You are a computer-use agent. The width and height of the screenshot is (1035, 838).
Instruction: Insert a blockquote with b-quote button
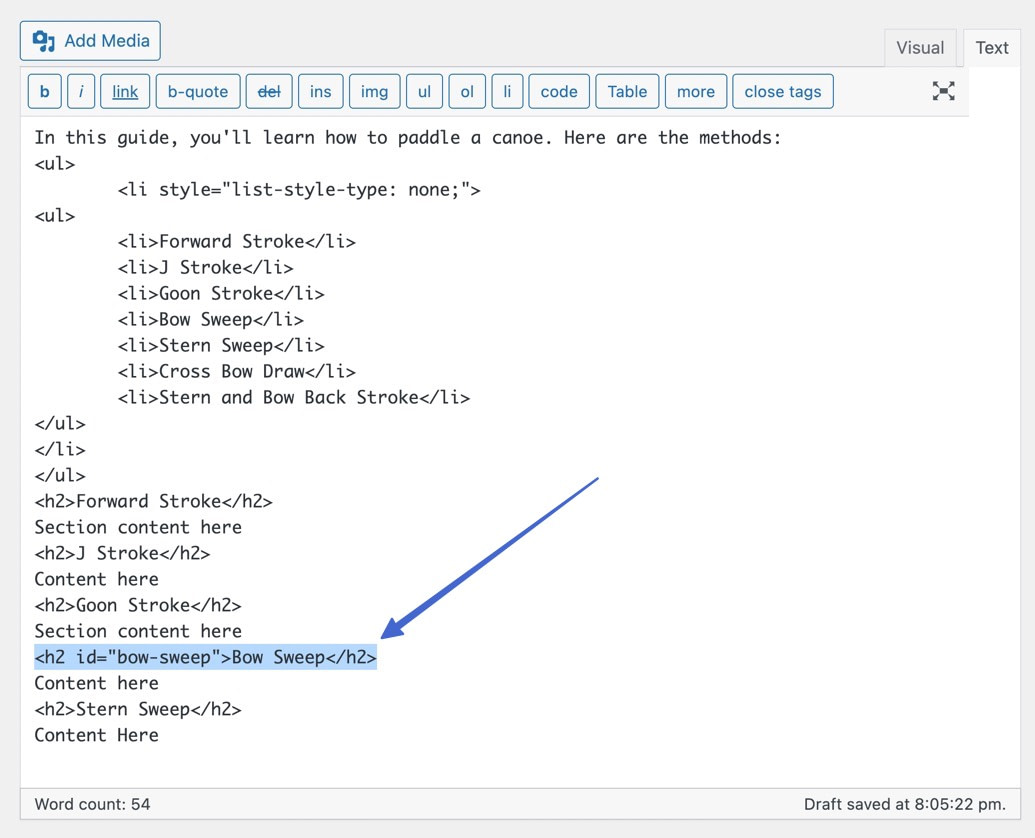point(197,91)
